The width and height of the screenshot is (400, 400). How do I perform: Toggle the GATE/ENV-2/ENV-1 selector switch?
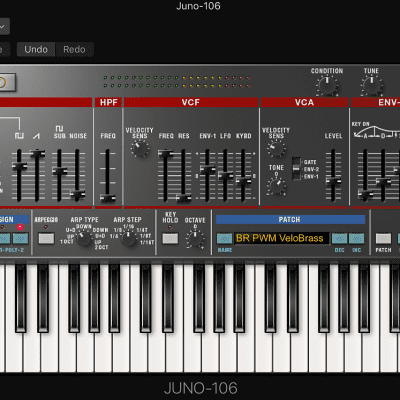pyautogui.click(x=296, y=169)
